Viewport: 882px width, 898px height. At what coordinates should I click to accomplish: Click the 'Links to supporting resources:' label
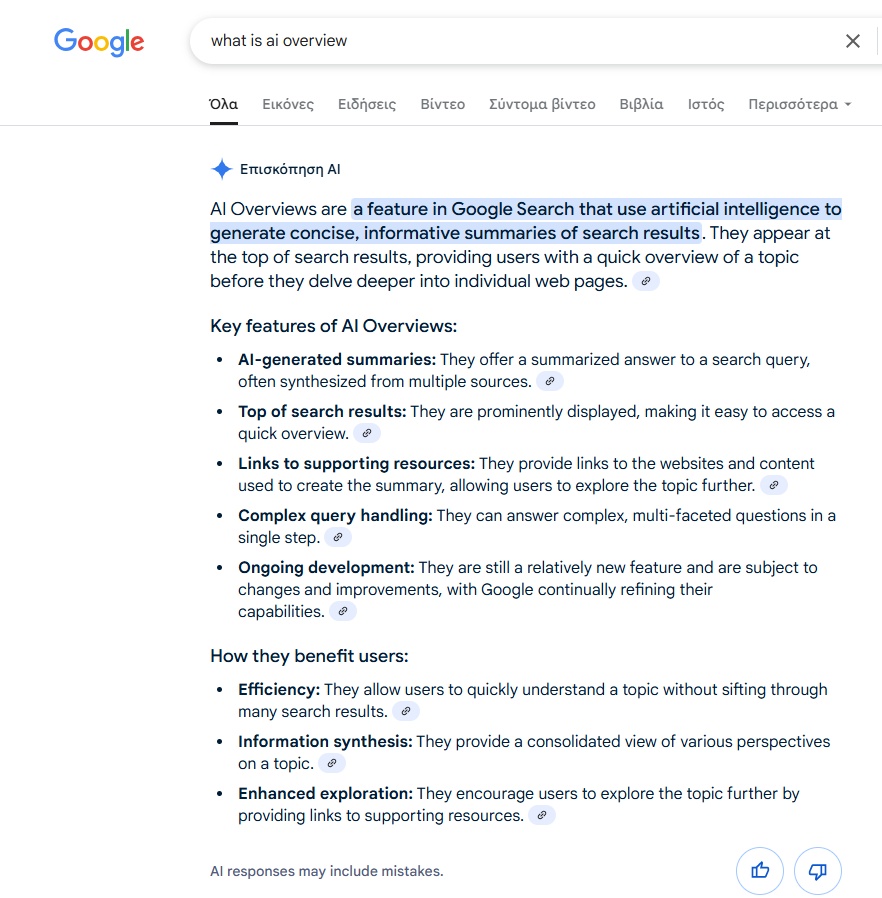point(356,464)
